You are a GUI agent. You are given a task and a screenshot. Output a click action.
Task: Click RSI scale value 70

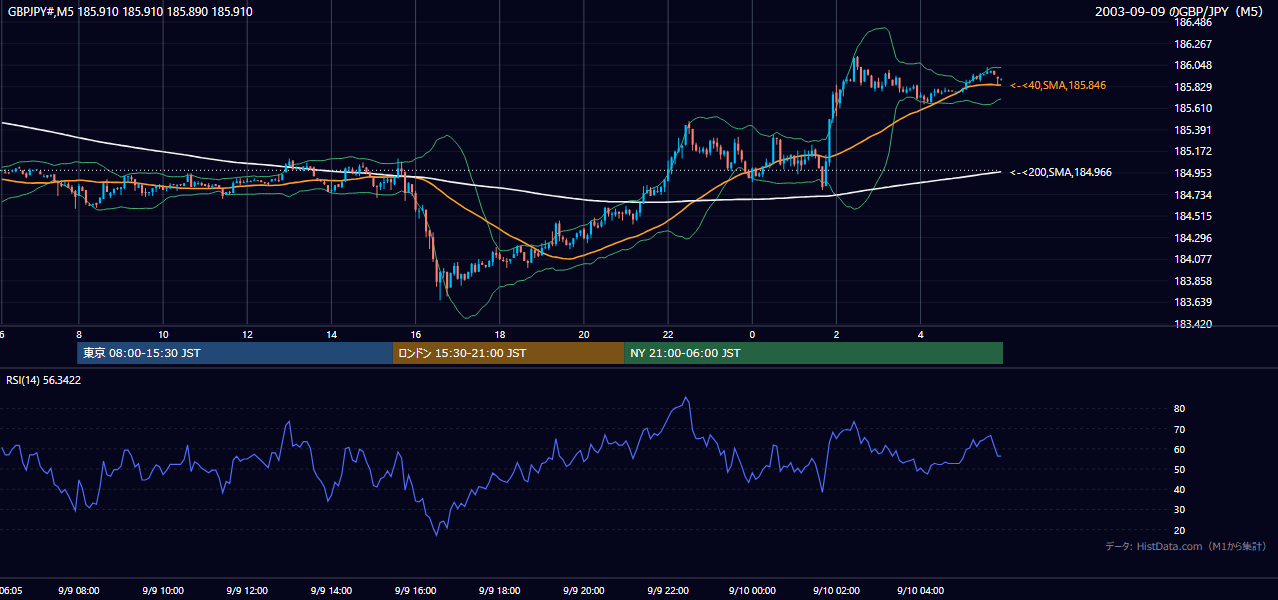(1179, 429)
